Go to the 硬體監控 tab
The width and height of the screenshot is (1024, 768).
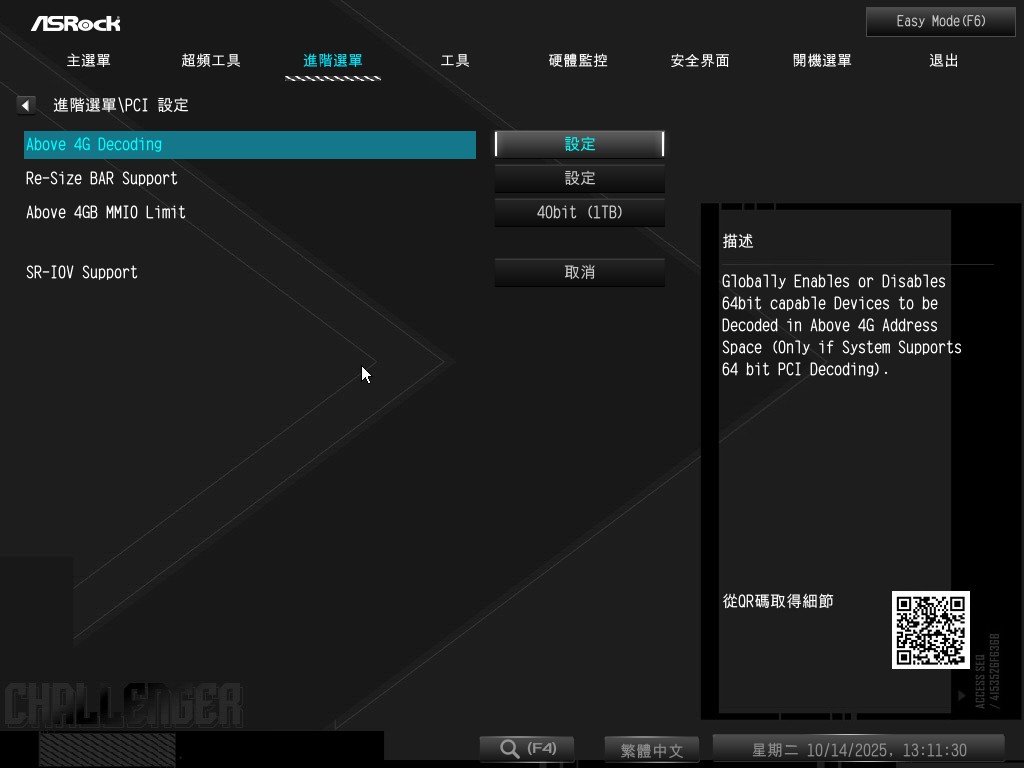[578, 60]
